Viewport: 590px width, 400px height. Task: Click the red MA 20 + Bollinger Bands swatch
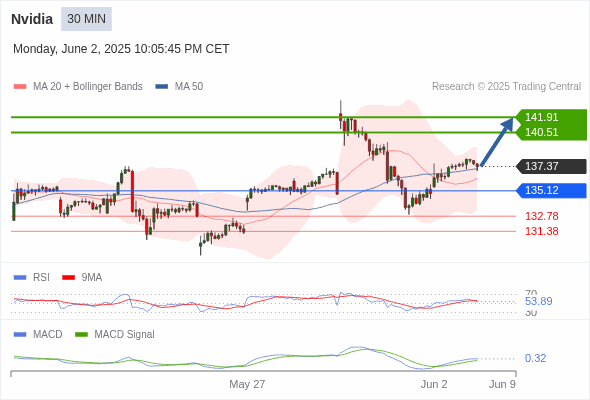(20, 87)
